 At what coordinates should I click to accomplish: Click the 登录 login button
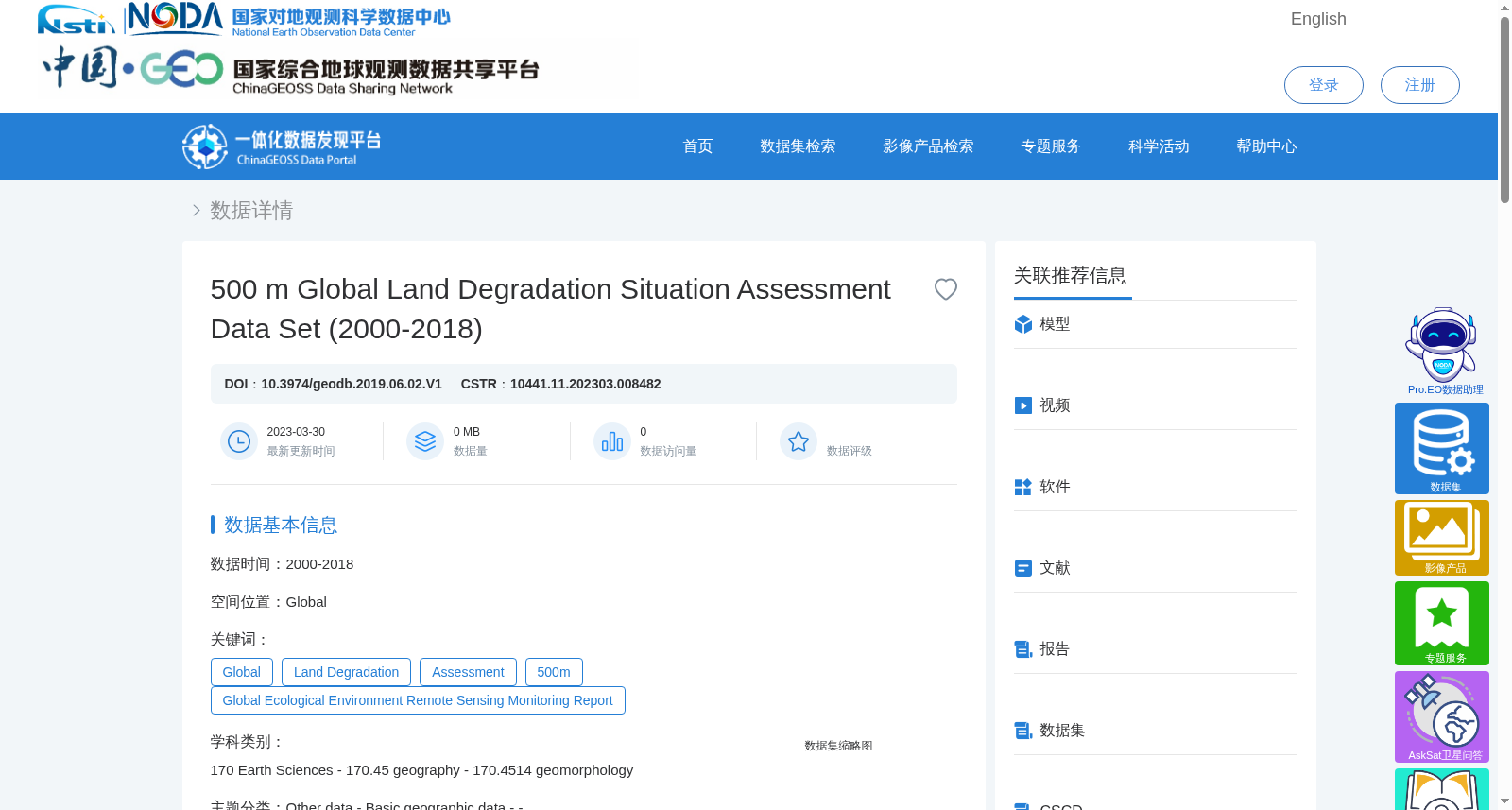[x=1323, y=85]
